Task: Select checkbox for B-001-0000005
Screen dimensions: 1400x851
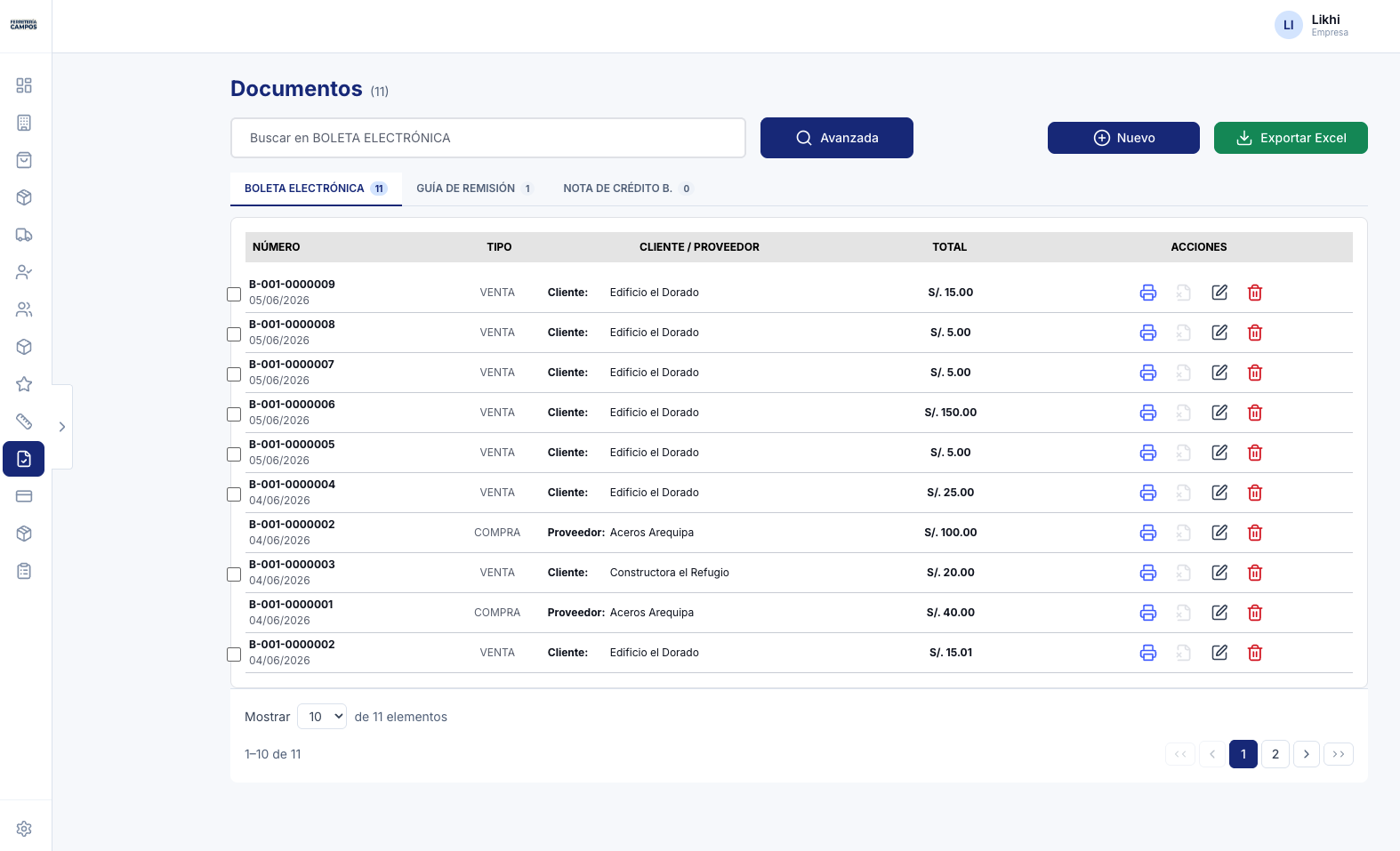Action: click(x=234, y=454)
